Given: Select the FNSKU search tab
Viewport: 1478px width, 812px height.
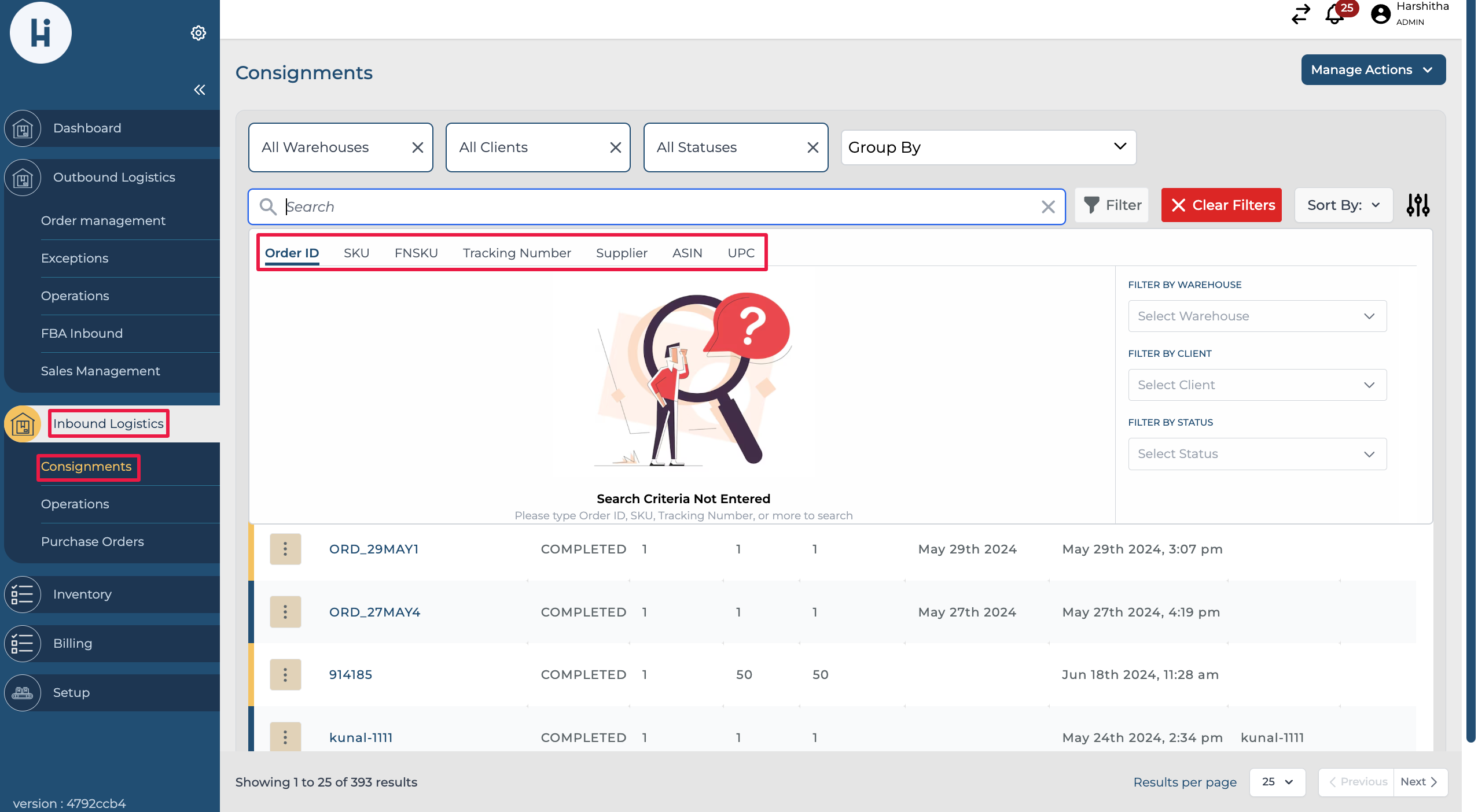Looking at the screenshot, I should (416, 253).
